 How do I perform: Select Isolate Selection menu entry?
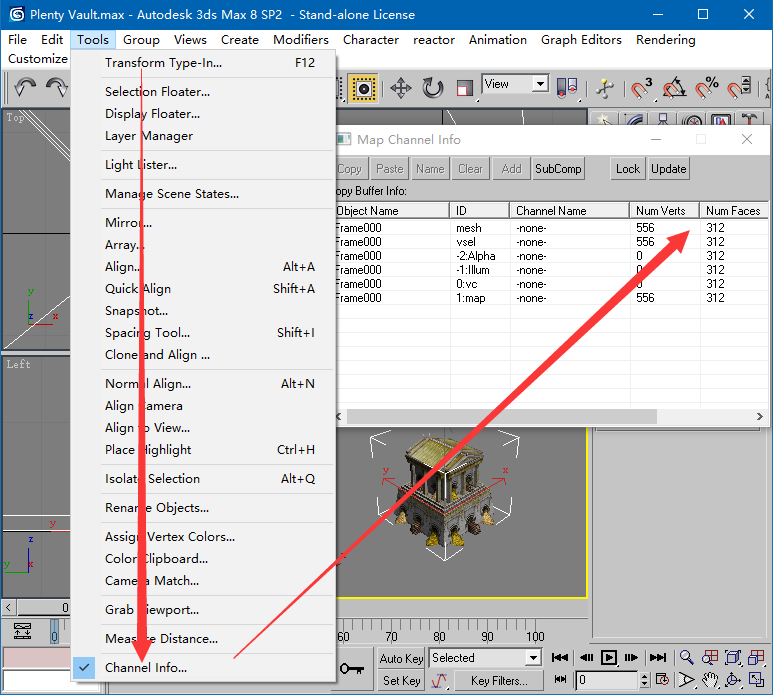[203, 479]
